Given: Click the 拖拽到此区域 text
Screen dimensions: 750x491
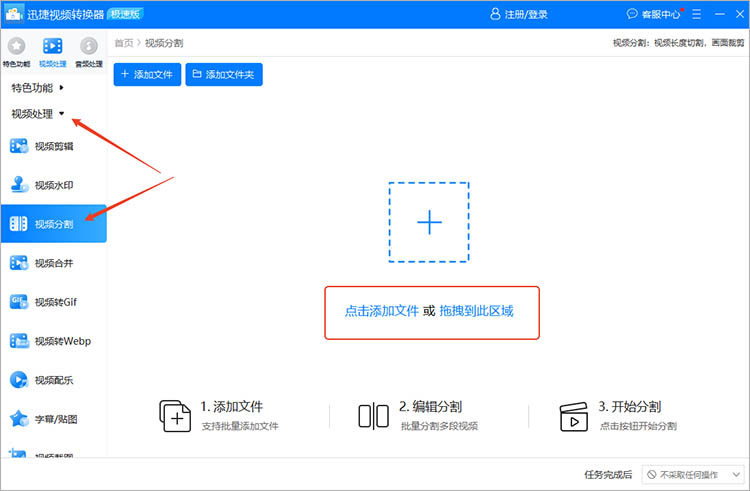Looking at the screenshot, I should coord(476,311).
